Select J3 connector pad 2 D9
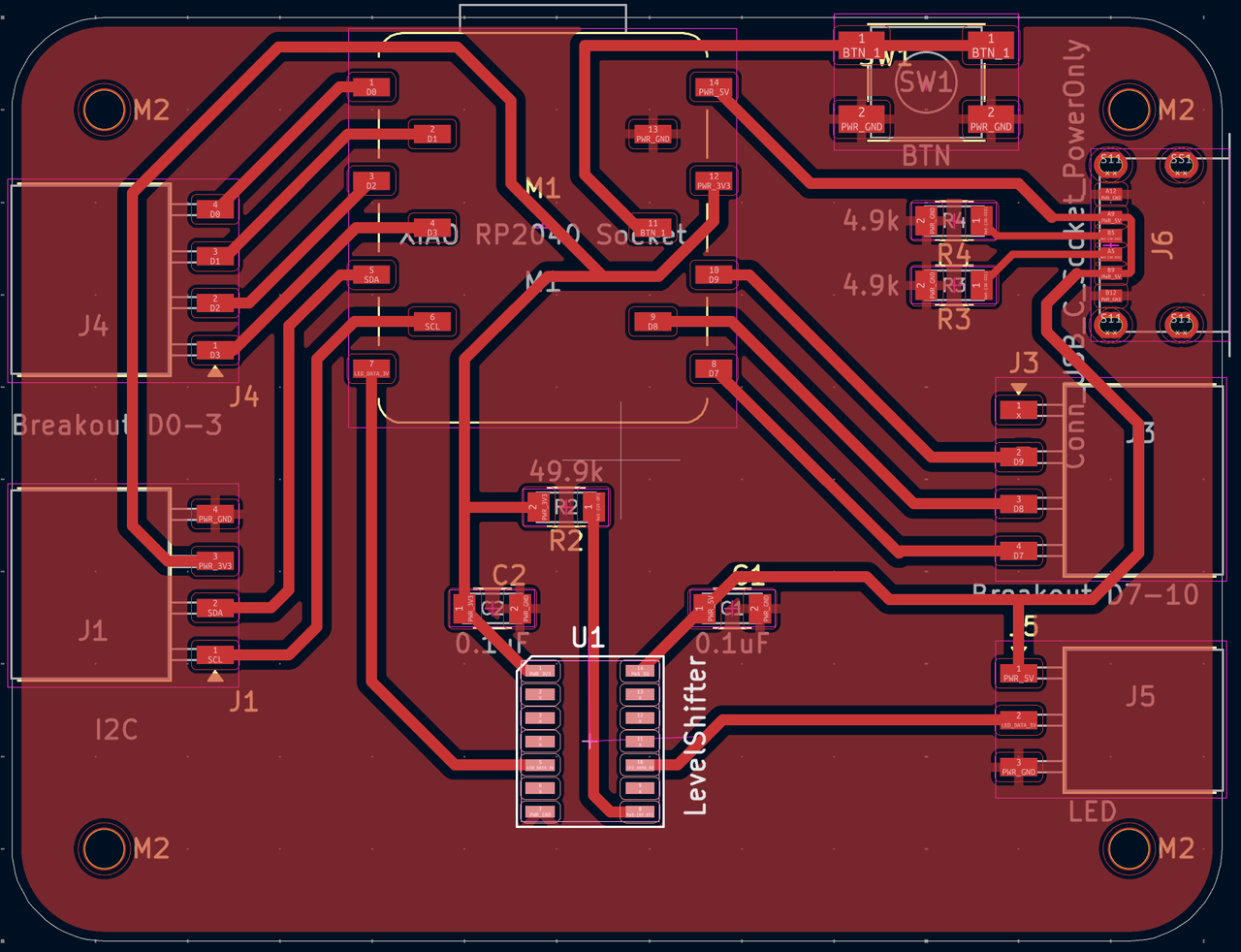Image resolution: width=1241 pixels, height=952 pixels. 1019,457
